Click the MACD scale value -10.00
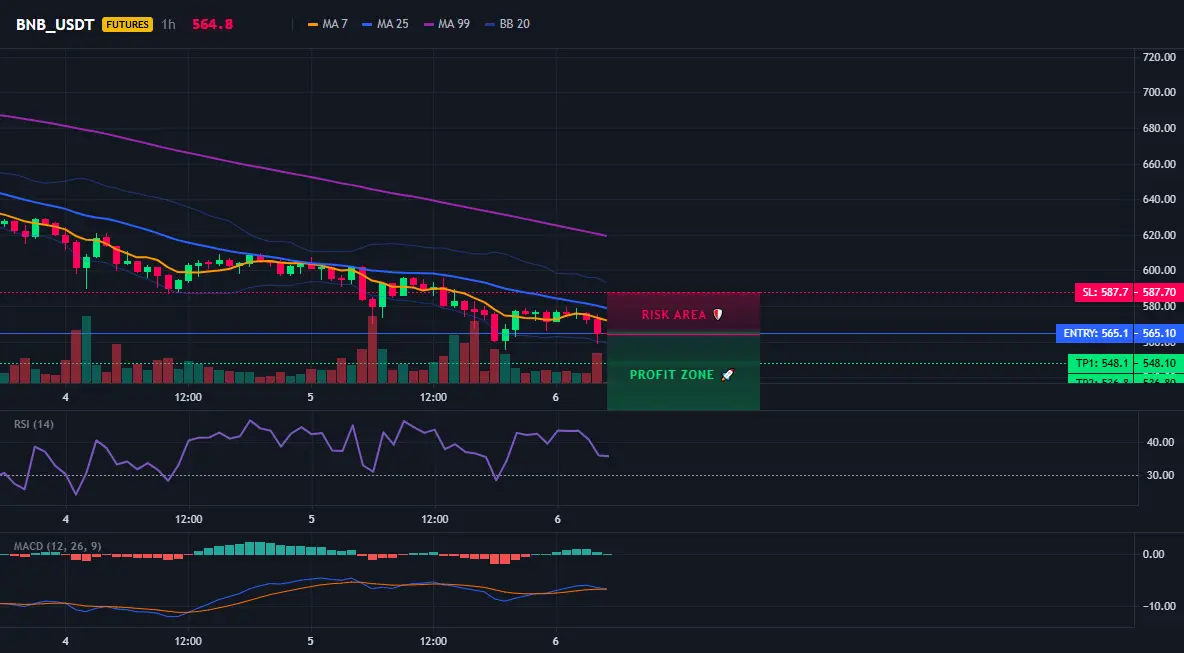Viewport: 1184px width, 653px height. [1160, 606]
